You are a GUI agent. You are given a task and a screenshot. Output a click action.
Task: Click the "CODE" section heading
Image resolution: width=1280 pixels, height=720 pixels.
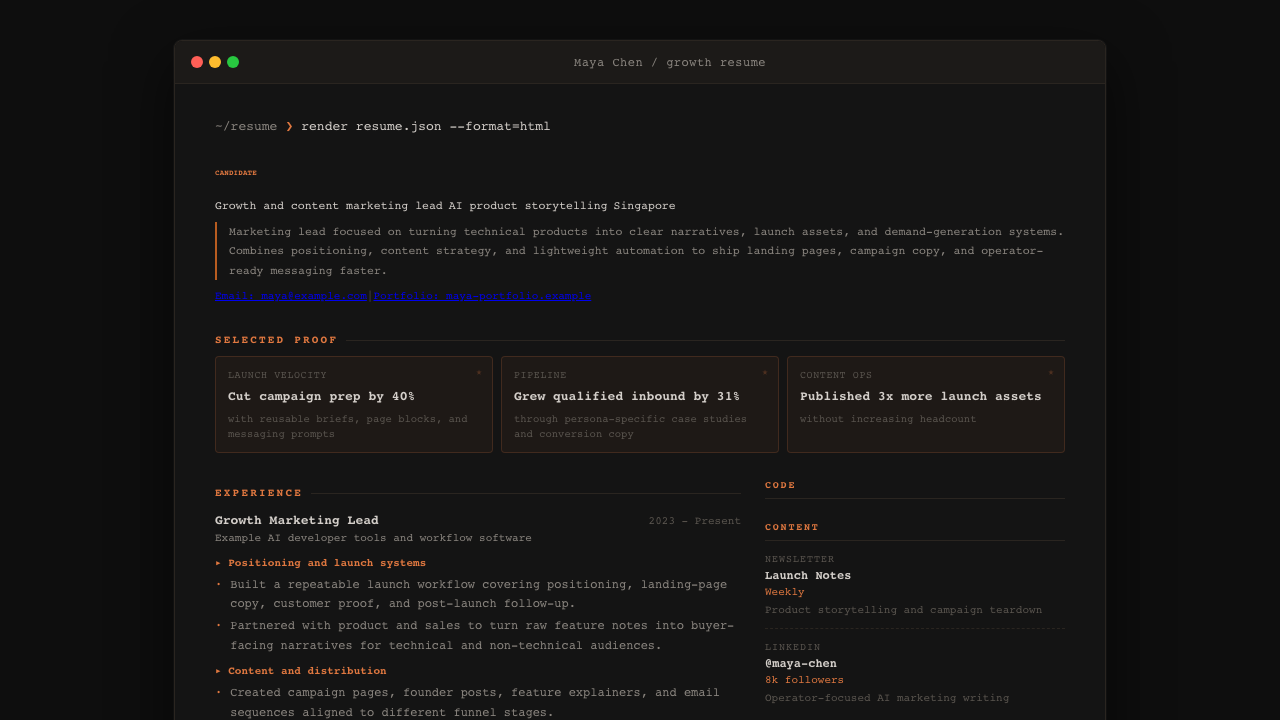[781, 485]
